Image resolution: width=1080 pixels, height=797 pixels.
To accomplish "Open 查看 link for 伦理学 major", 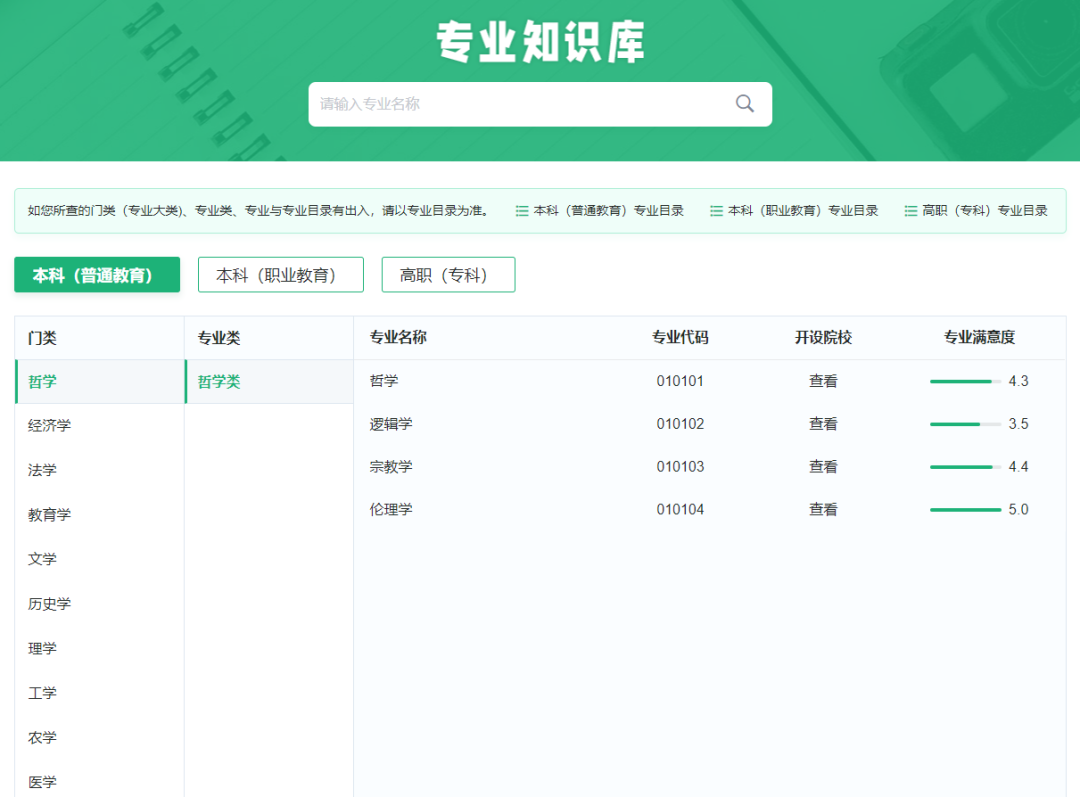I will point(822,509).
